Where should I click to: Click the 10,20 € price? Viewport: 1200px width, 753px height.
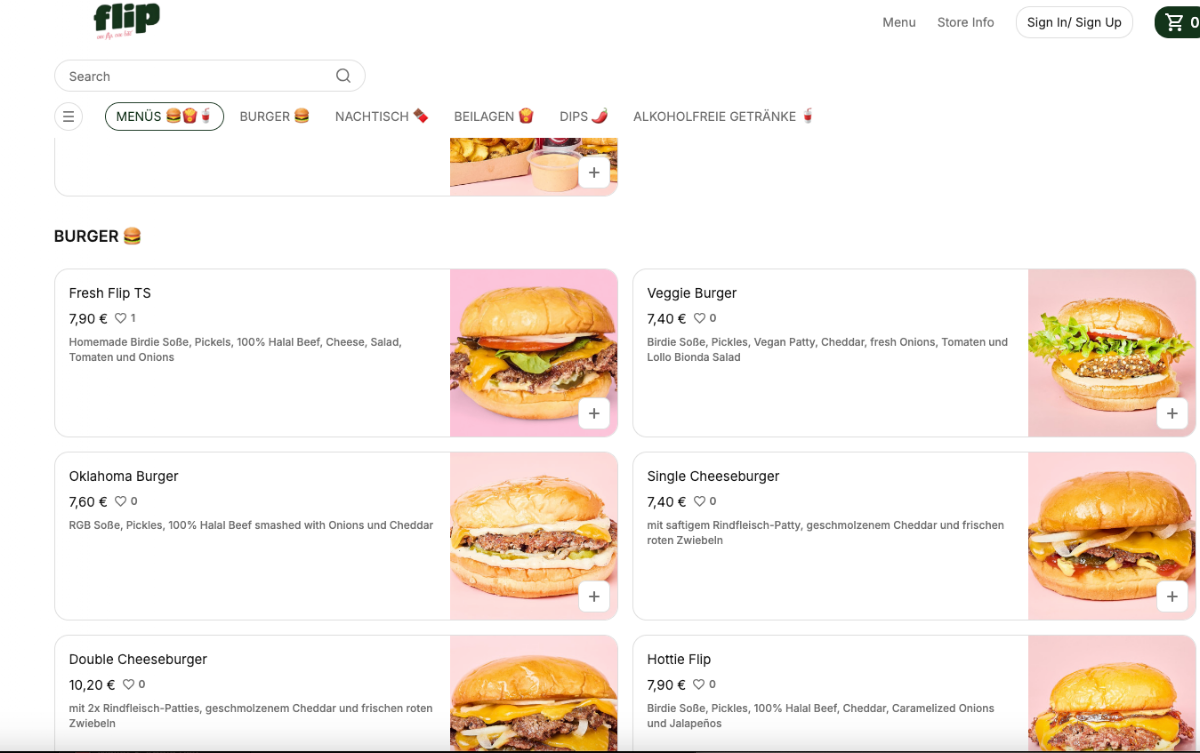click(92, 685)
